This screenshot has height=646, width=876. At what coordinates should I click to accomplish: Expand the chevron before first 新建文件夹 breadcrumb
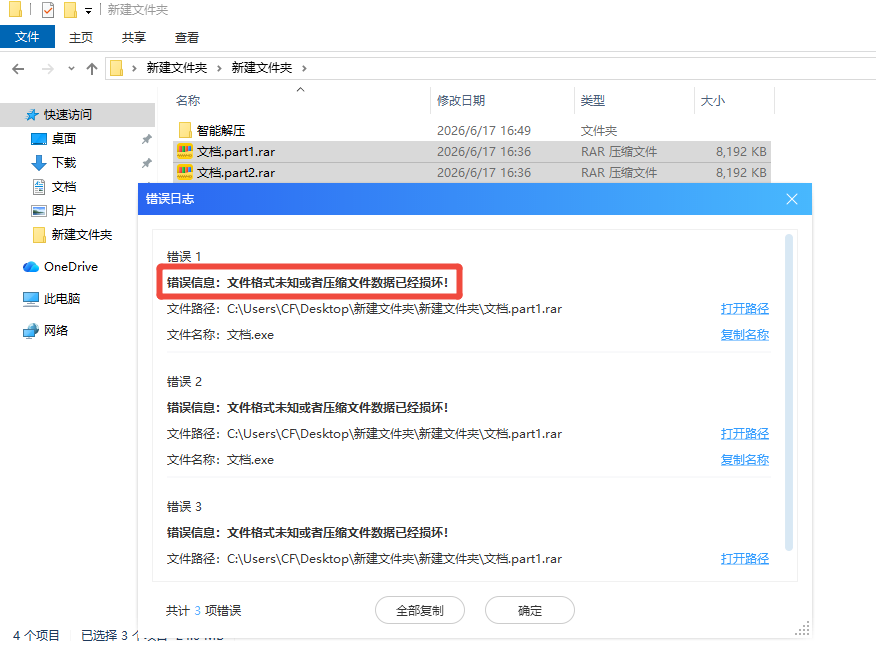(x=134, y=68)
